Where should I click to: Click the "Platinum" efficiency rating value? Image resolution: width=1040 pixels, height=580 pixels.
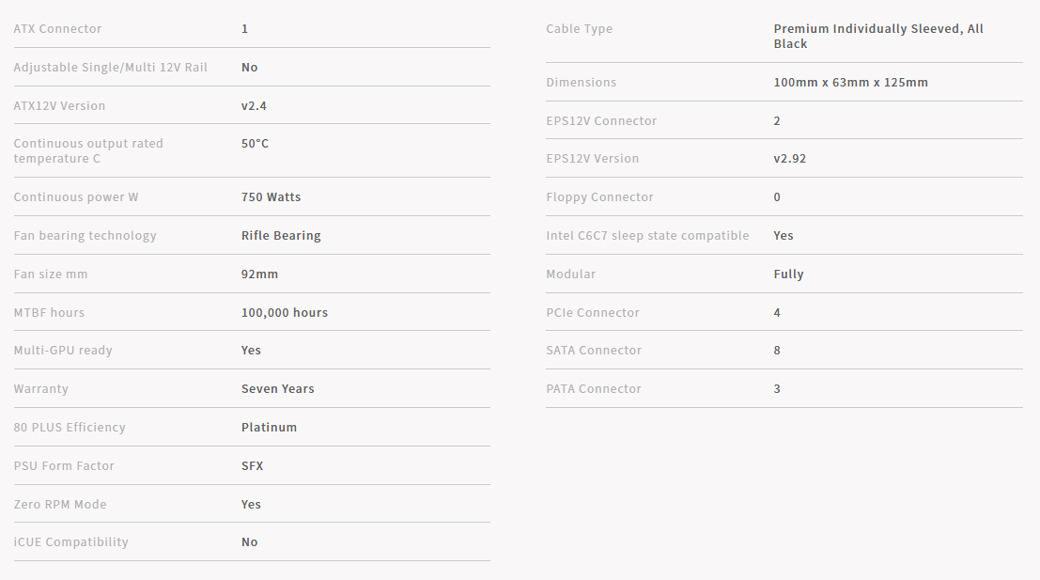[x=269, y=427]
